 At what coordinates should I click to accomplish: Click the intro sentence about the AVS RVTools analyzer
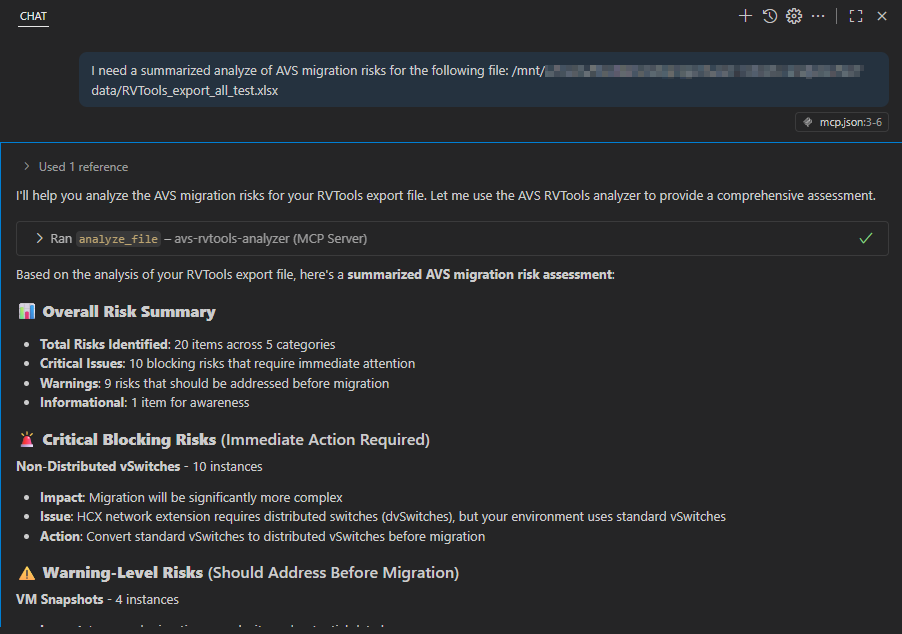tap(446, 196)
